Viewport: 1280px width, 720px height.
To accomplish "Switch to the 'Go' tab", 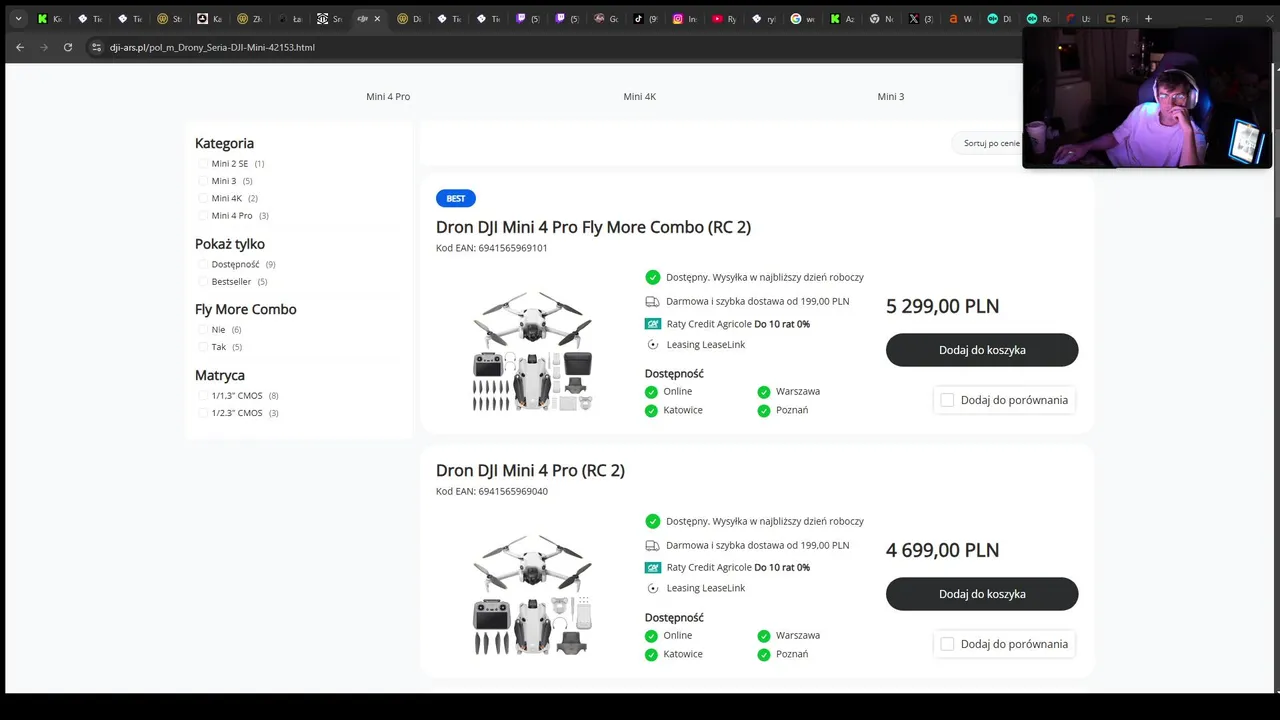I will (x=606, y=19).
